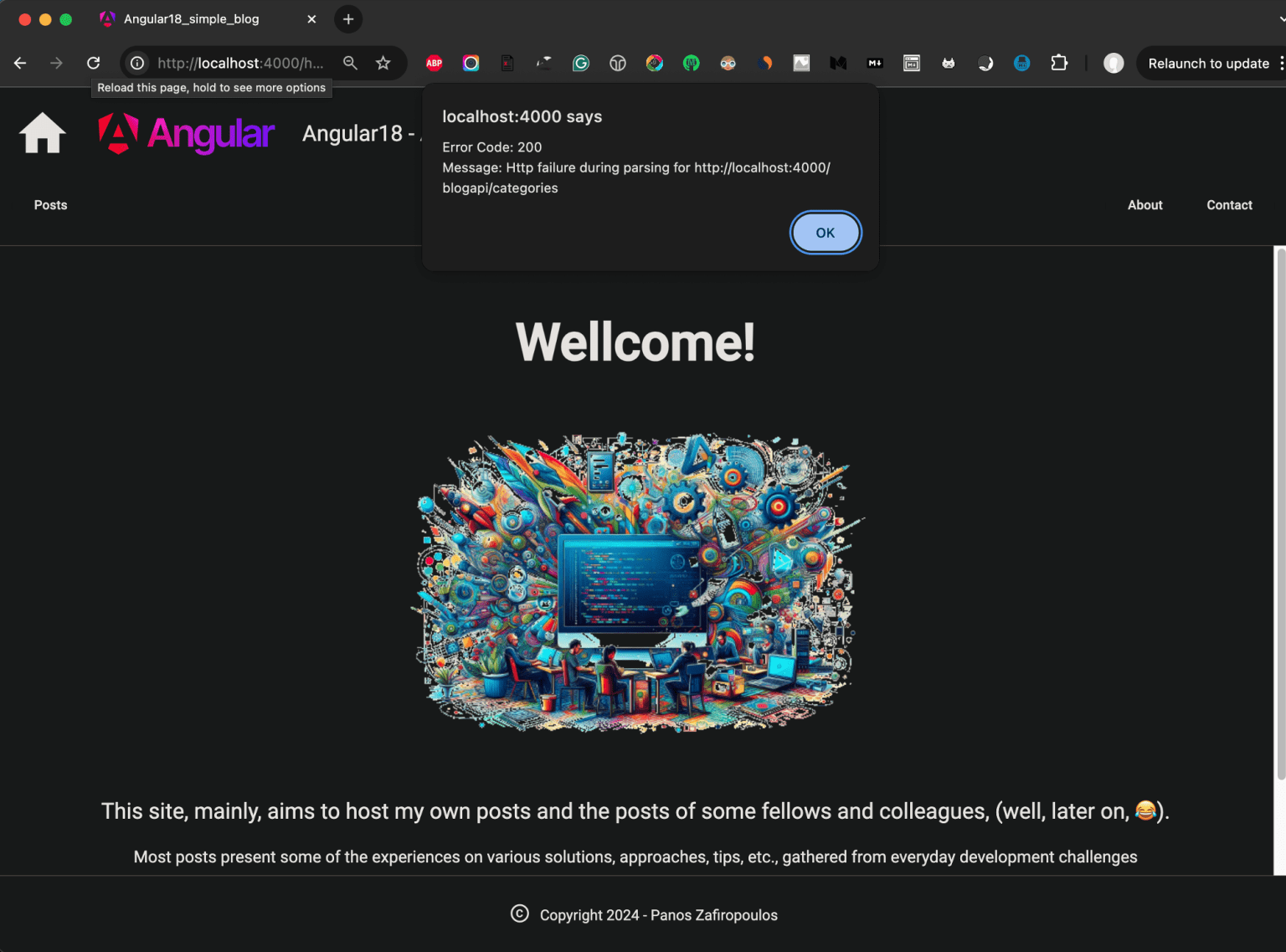Go to the About page

pos(1145,205)
